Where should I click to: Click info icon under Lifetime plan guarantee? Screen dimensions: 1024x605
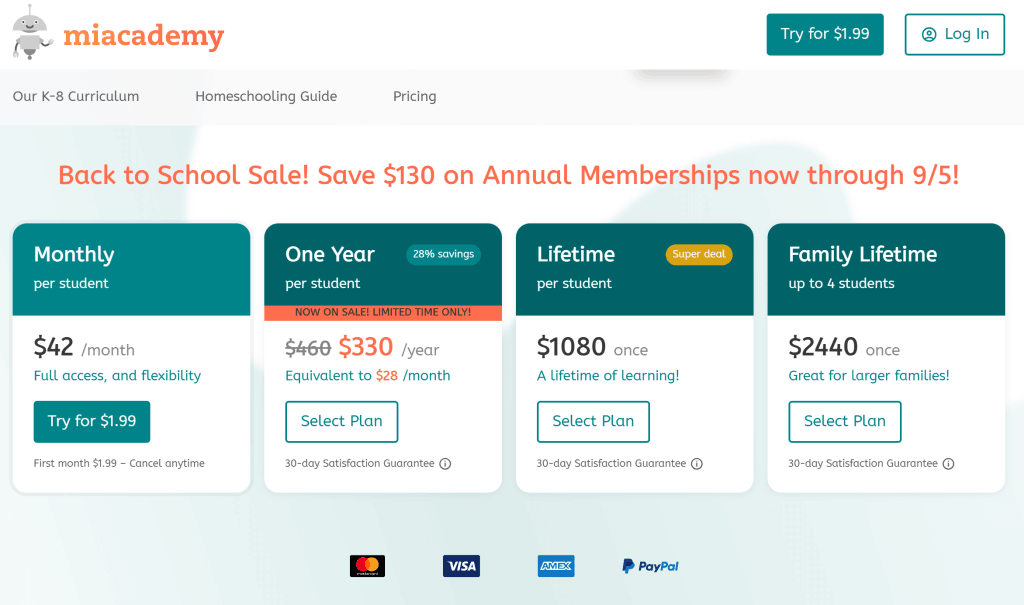tap(697, 464)
